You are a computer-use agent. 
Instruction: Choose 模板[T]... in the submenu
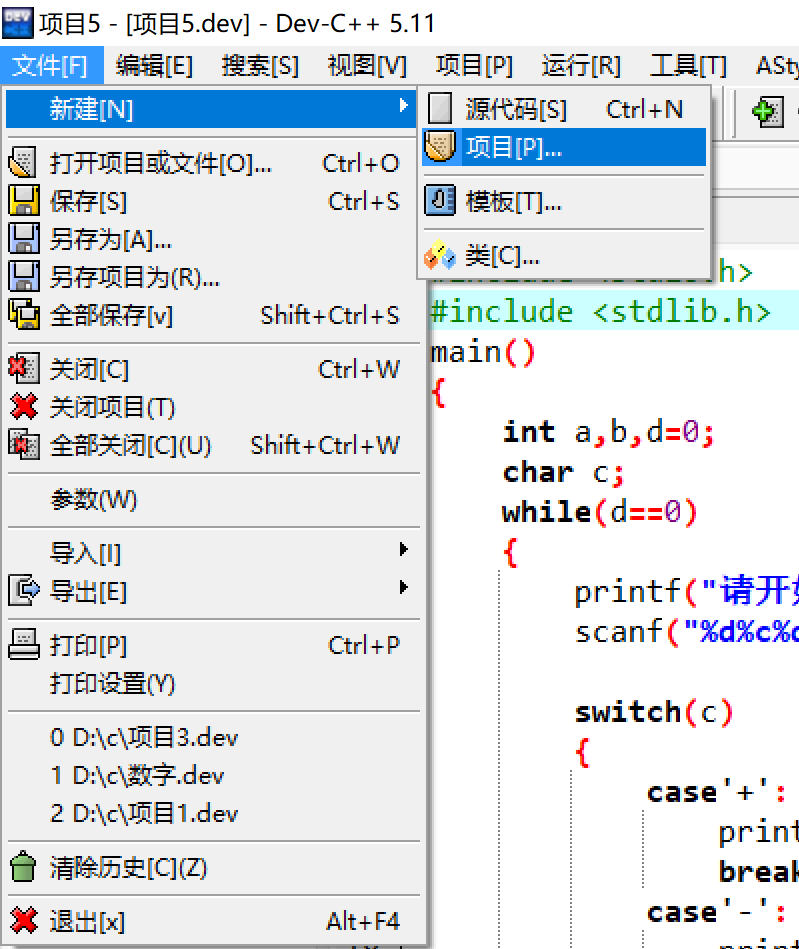[x=564, y=201]
